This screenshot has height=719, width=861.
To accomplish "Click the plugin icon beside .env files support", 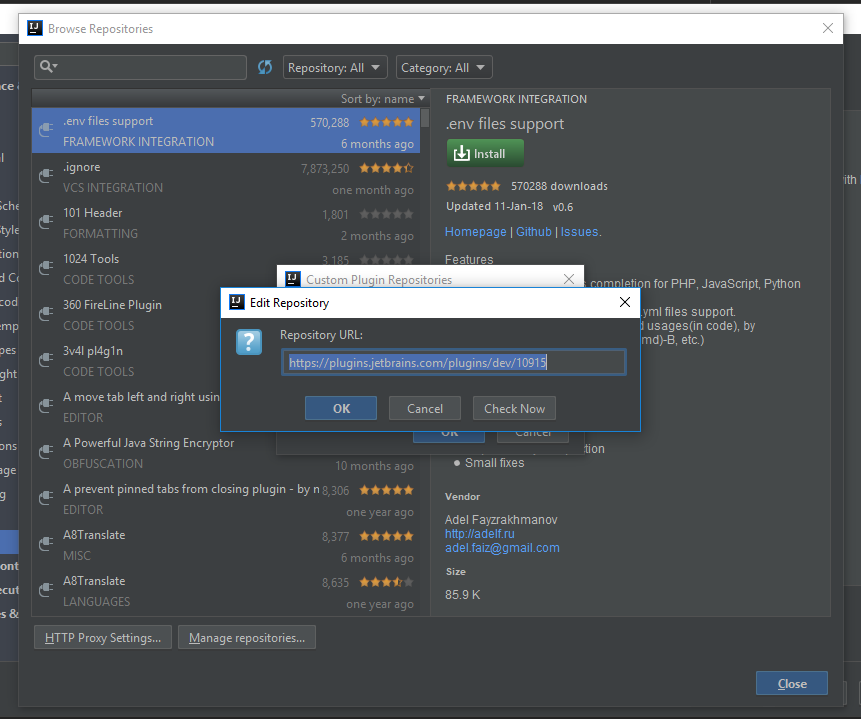I will (x=46, y=130).
